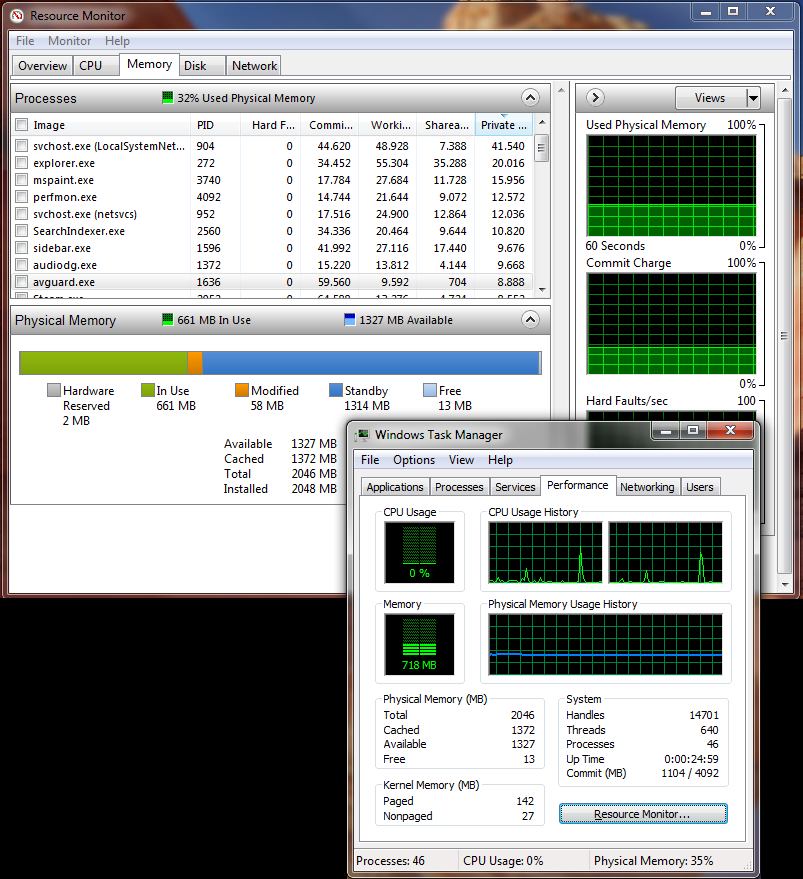Check the avguard.exe process checkbox
The height and width of the screenshot is (879, 803).
coord(22,281)
